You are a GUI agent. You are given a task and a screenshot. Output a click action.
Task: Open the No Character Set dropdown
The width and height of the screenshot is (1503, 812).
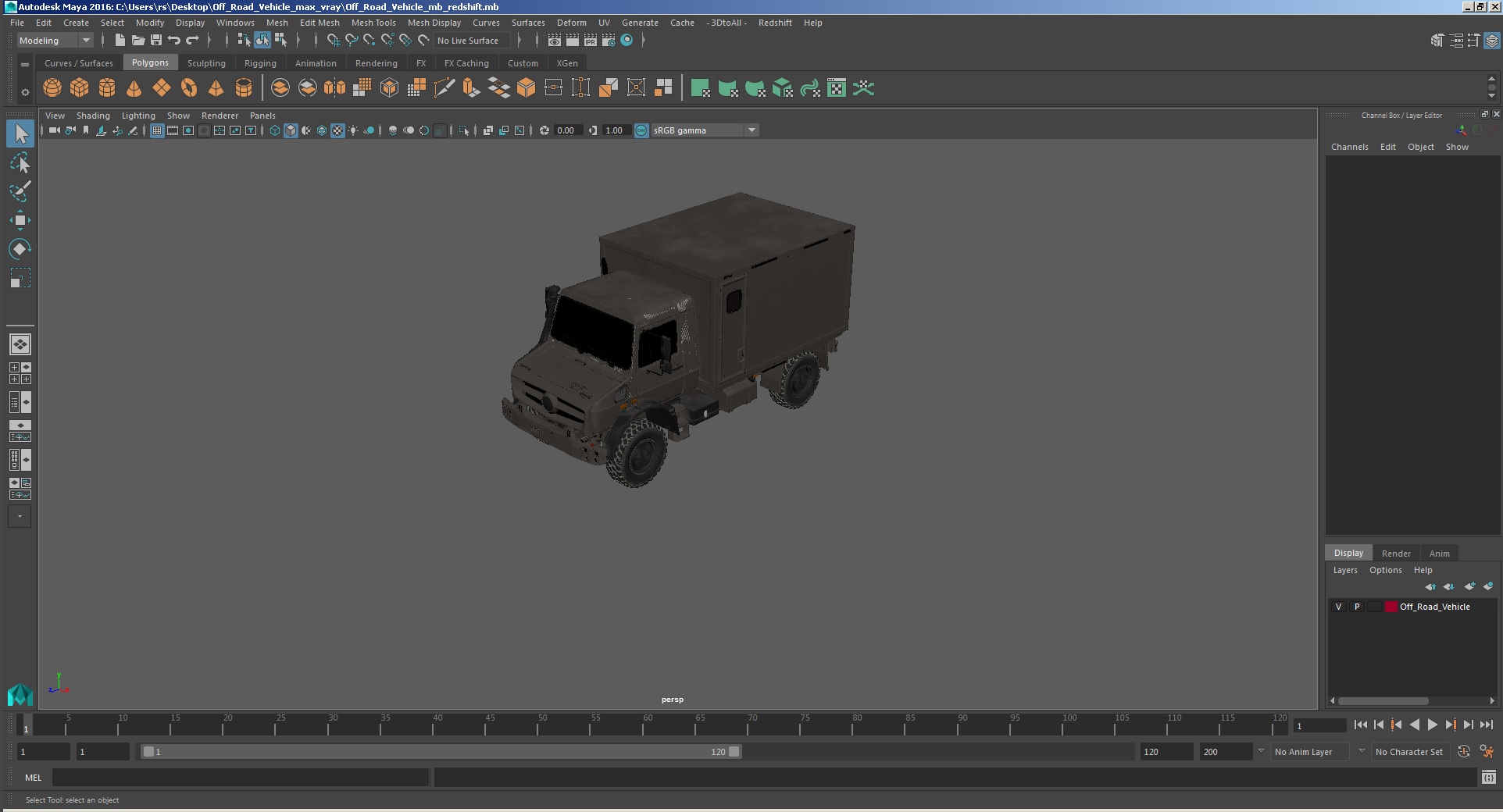(1411, 752)
